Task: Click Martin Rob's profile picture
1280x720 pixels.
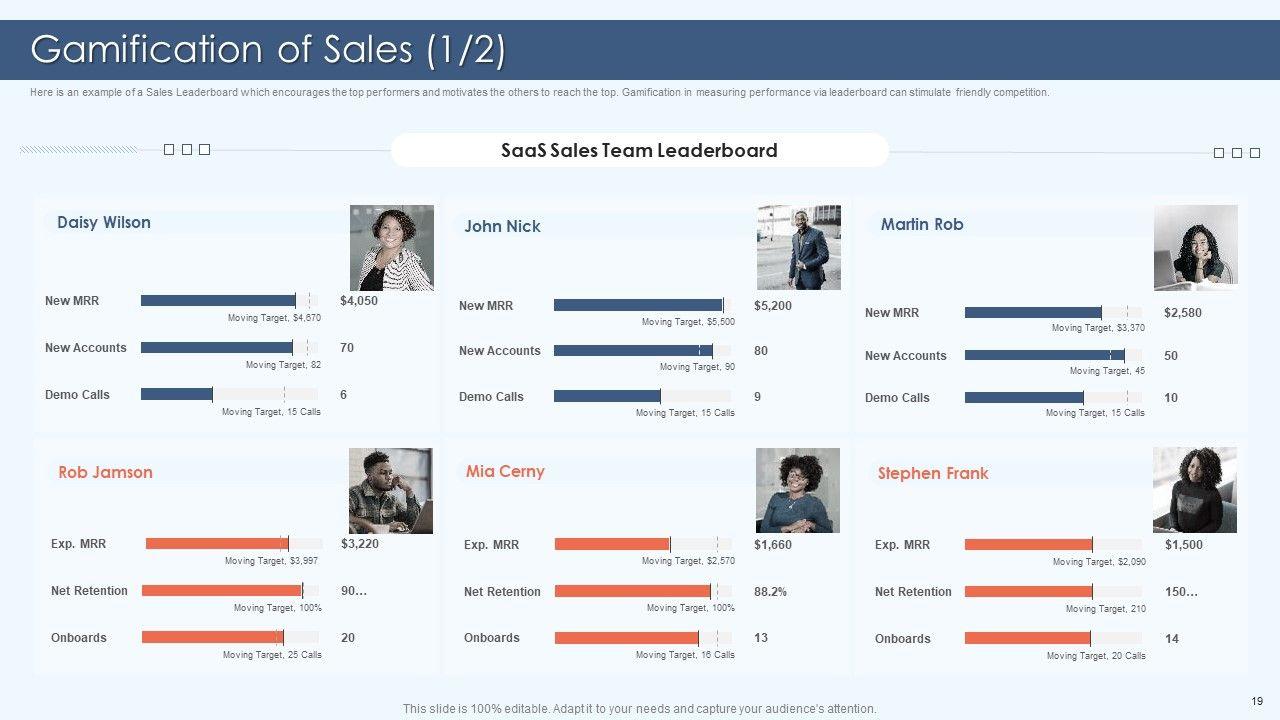Action: [x=1195, y=247]
